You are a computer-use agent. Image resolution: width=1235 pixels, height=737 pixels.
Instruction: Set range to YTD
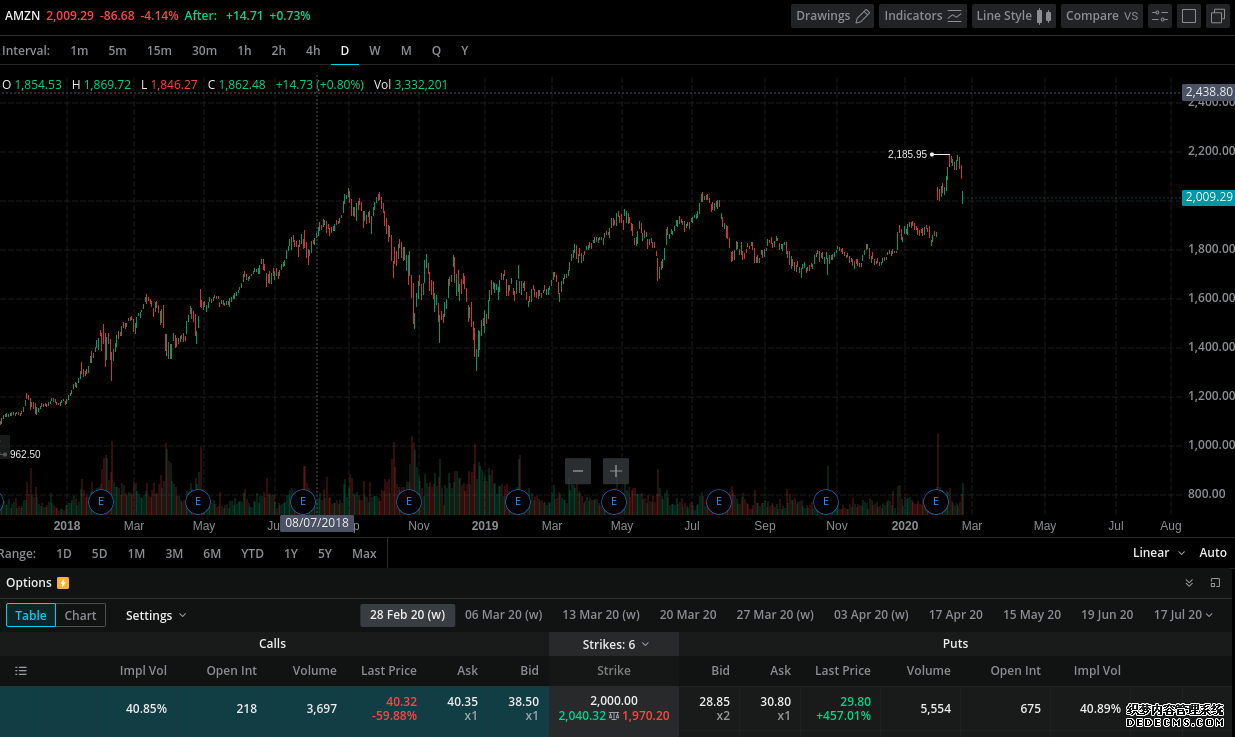click(x=252, y=553)
